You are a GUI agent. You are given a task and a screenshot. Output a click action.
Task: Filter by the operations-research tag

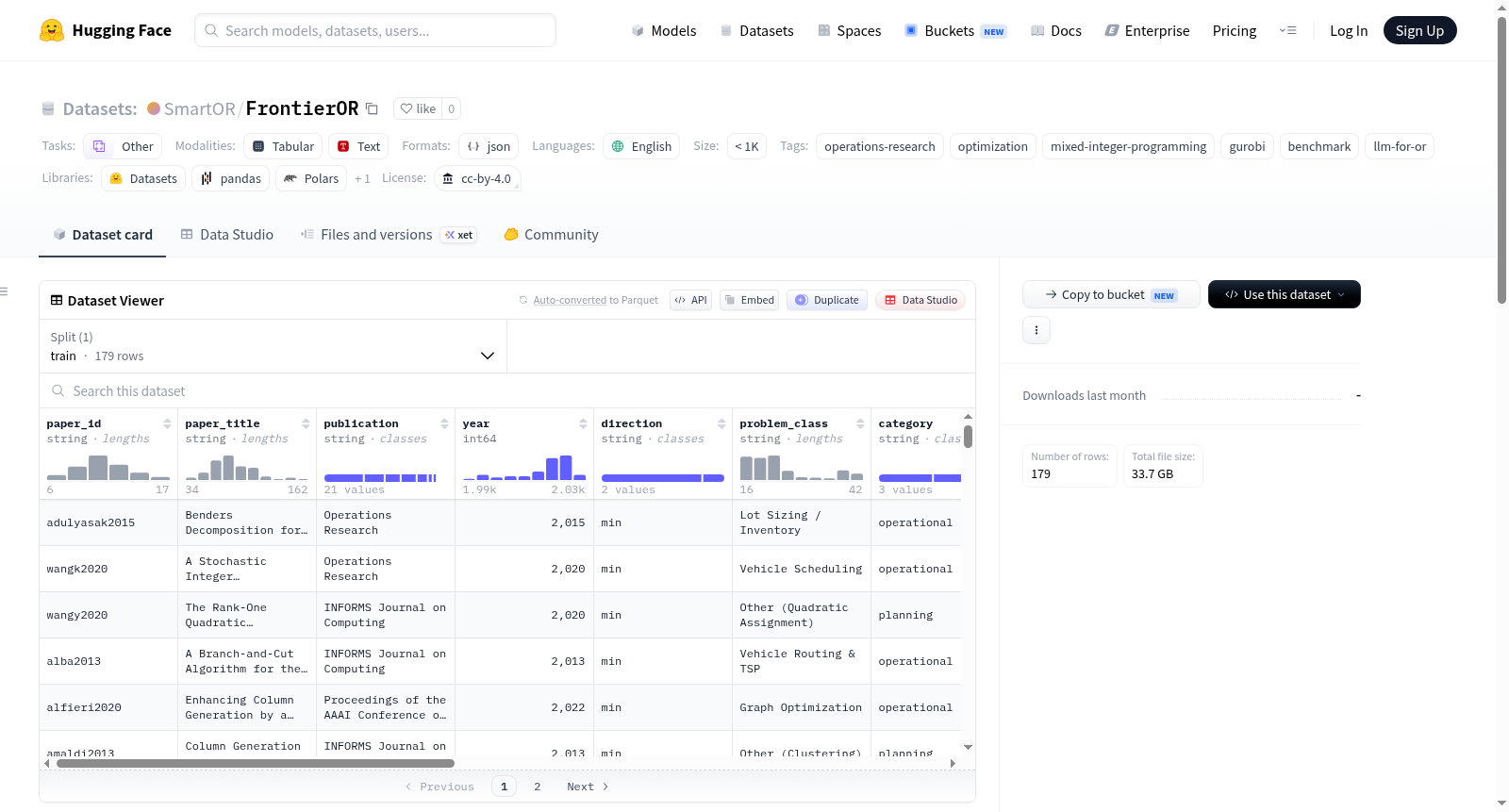880,146
